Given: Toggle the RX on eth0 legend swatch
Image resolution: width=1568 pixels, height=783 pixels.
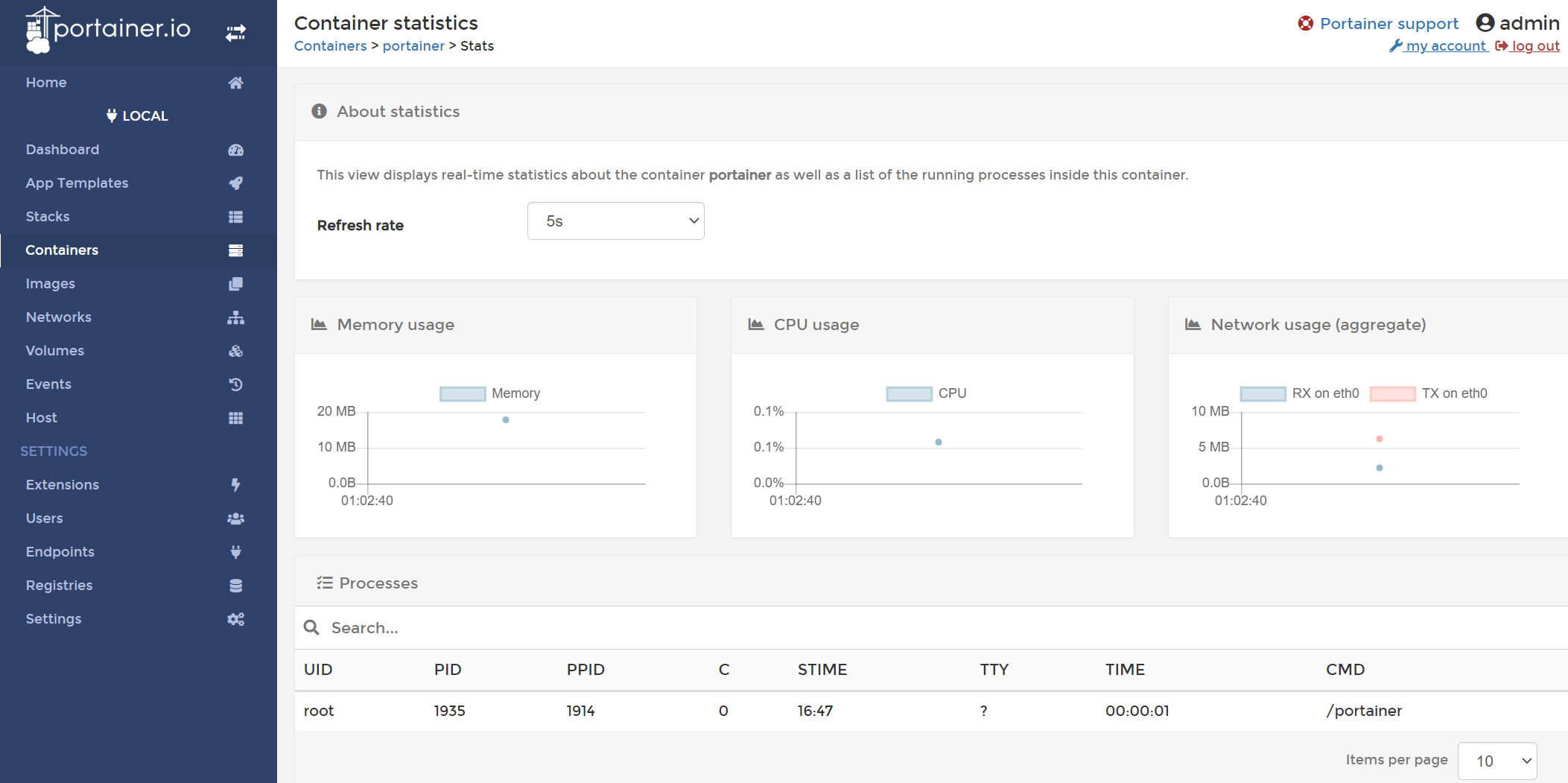Looking at the screenshot, I should tap(1263, 394).
